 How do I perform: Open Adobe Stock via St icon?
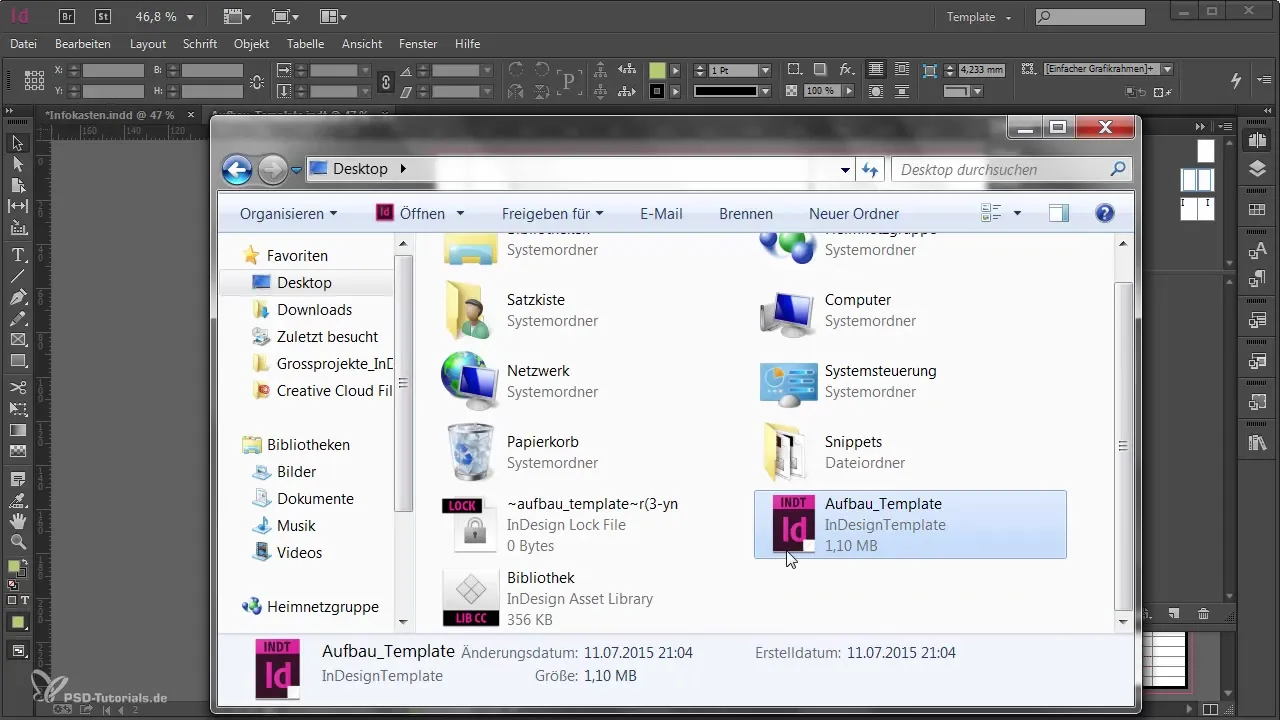102,16
